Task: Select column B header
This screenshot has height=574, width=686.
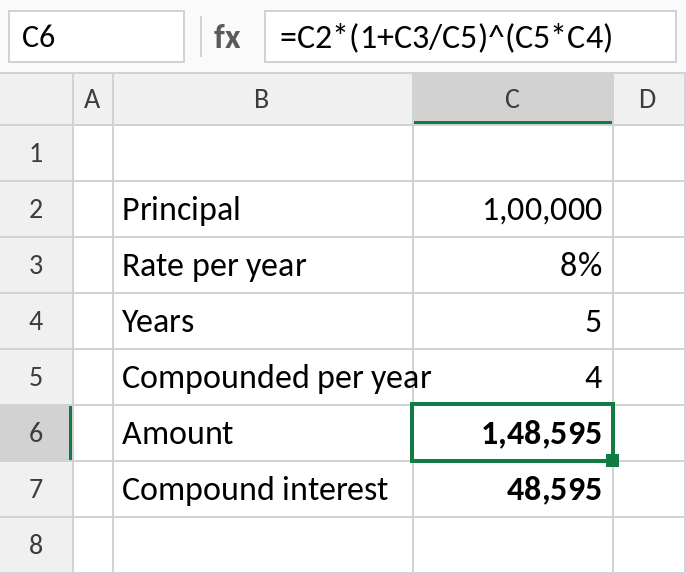Action: pos(262,99)
